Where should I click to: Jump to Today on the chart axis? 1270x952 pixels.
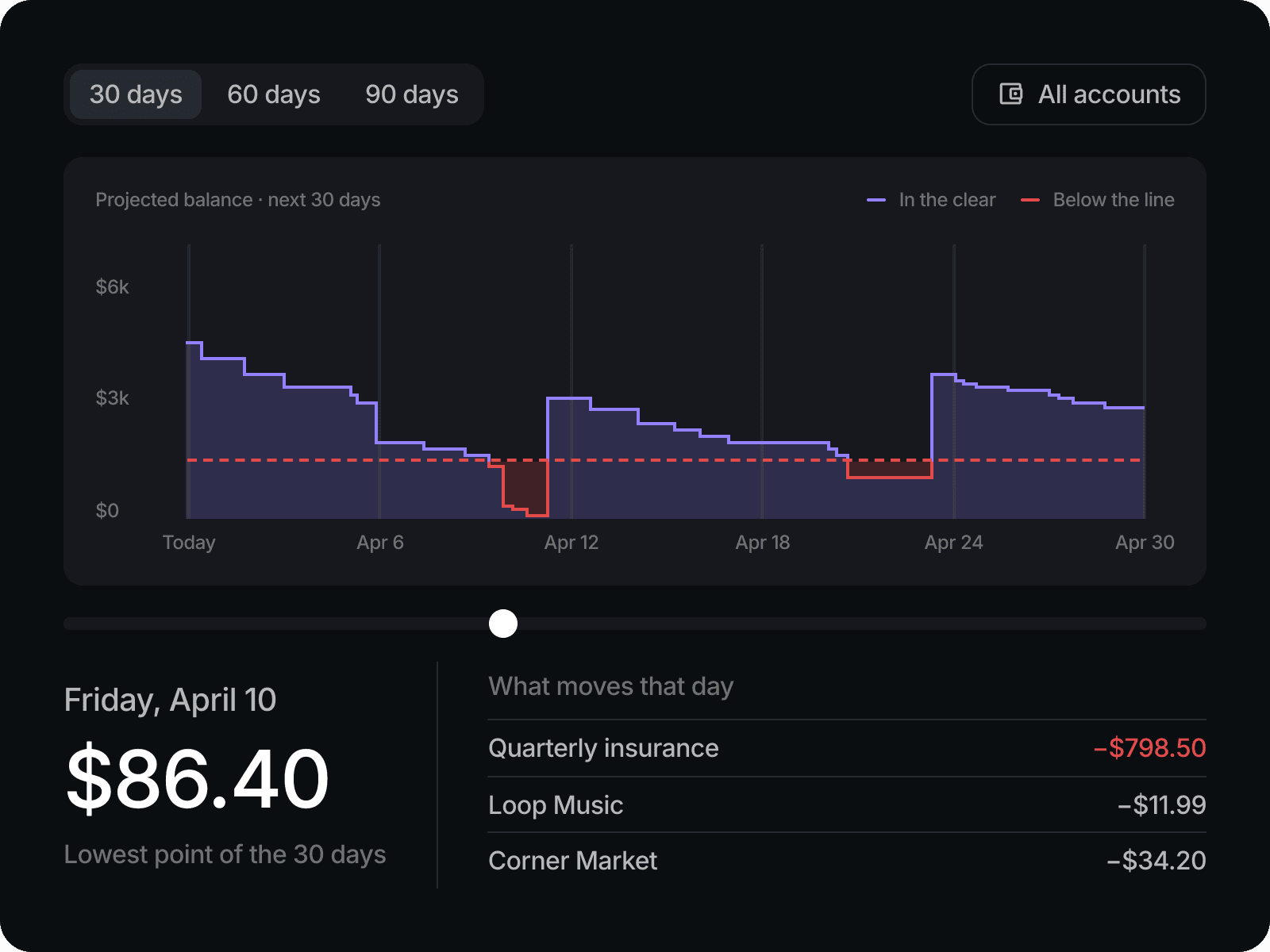[189, 543]
